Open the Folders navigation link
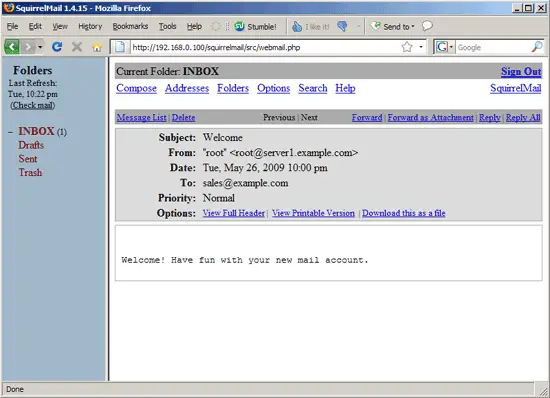 pyautogui.click(x=233, y=88)
